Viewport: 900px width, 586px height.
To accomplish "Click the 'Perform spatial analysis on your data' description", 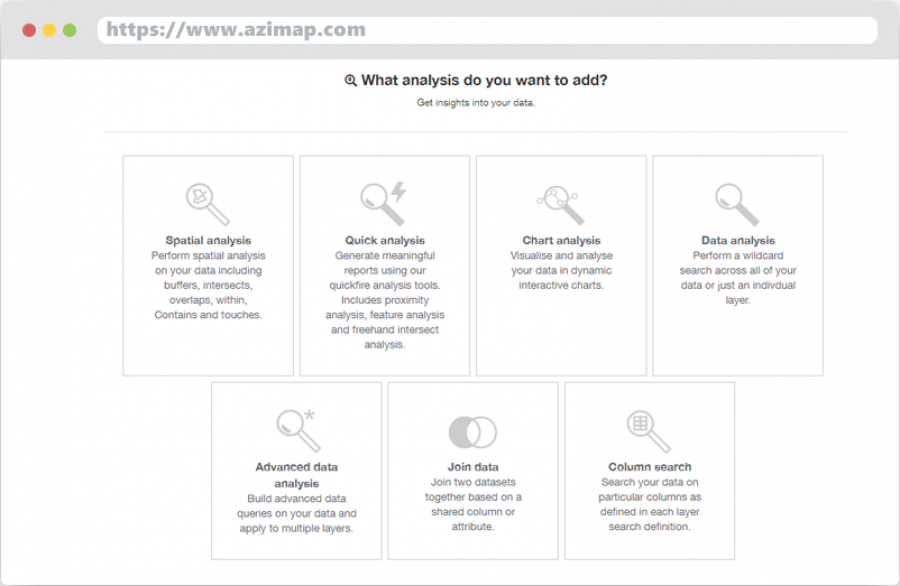I will tap(208, 285).
